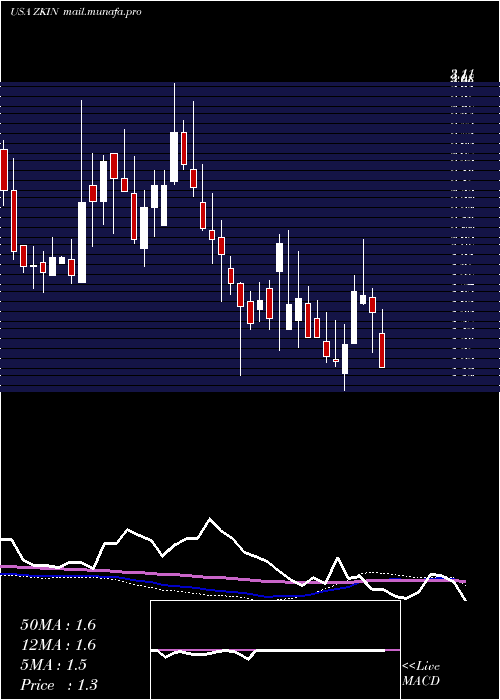
Task: Click inside the MACD inset chart box
Action: pos(275,650)
